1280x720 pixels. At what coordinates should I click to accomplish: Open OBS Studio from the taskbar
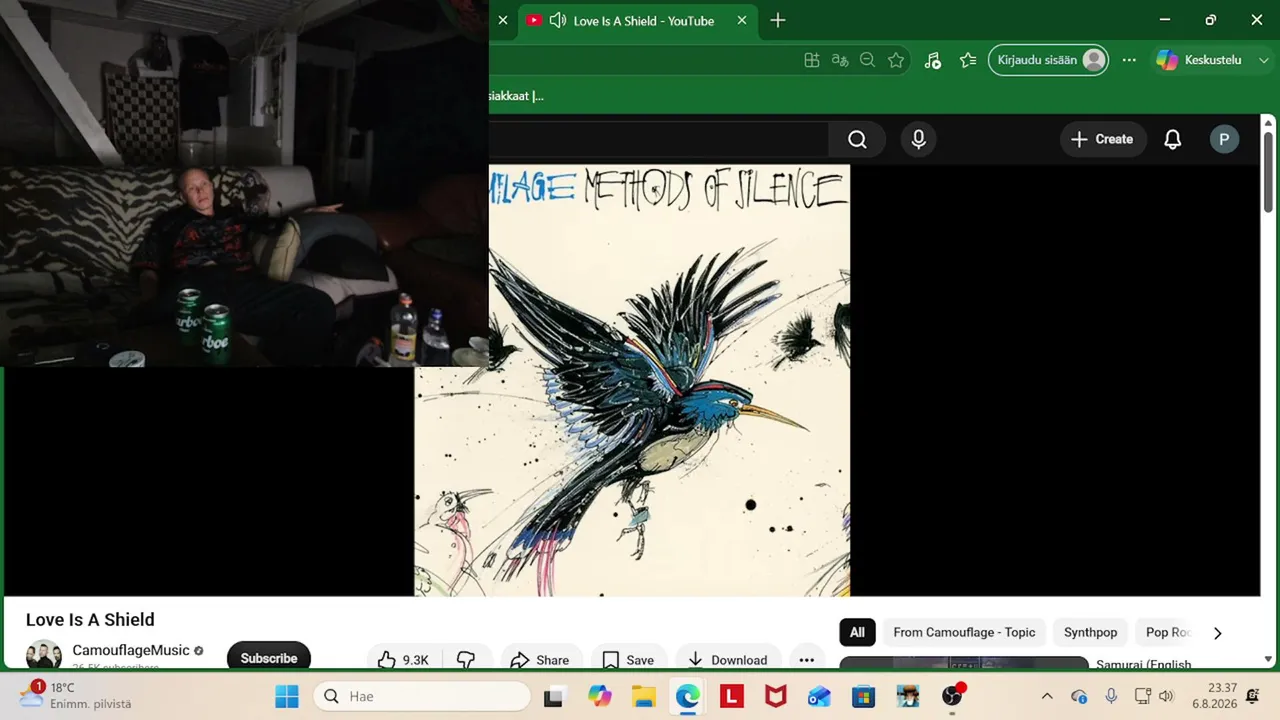952,696
